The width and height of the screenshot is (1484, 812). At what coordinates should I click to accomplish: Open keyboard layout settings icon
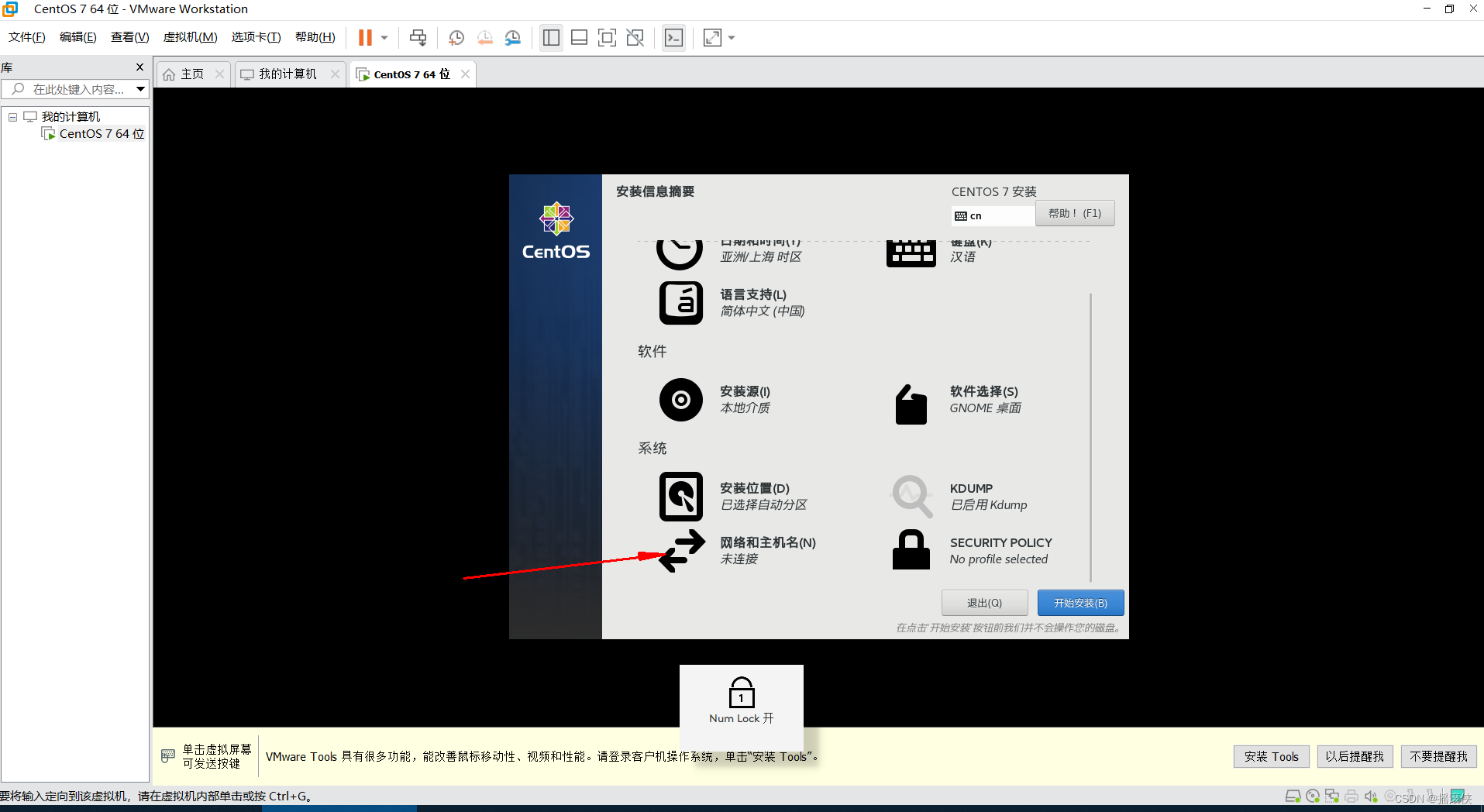pos(911,253)
